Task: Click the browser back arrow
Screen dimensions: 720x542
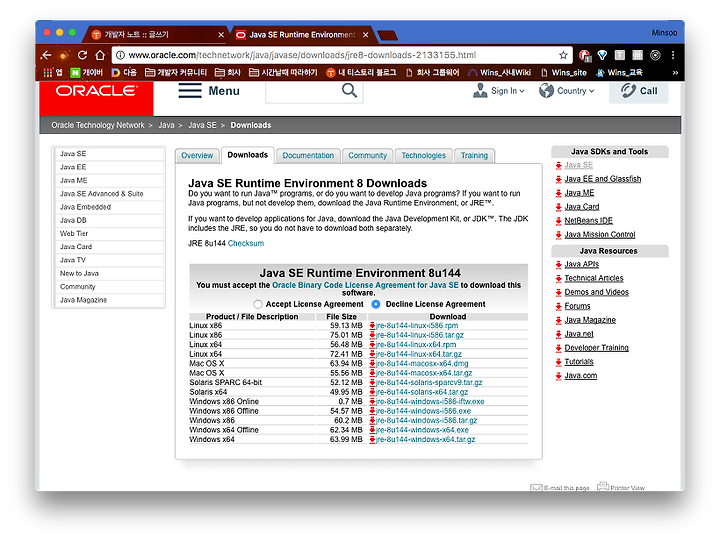Action: 46,56
